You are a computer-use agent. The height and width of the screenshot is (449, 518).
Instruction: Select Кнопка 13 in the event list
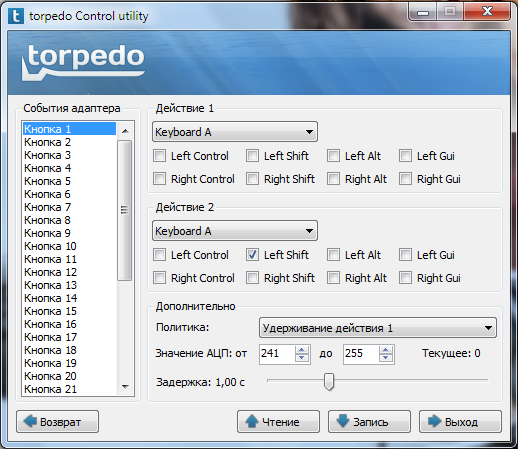point(70,285)
